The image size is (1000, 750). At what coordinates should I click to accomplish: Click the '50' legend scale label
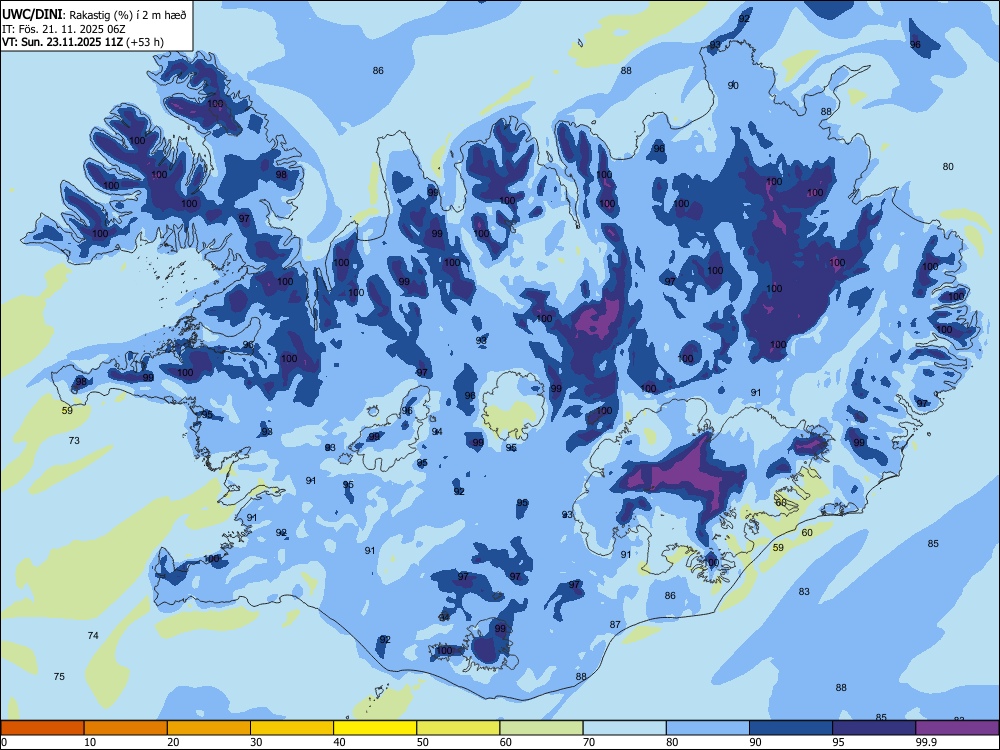coord(423,742)
